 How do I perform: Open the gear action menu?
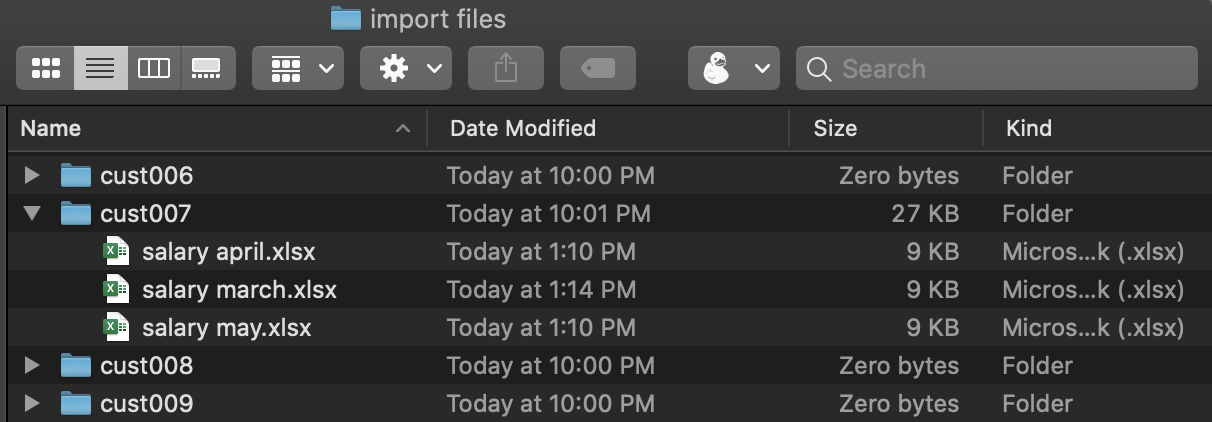[x=406, y=68]
